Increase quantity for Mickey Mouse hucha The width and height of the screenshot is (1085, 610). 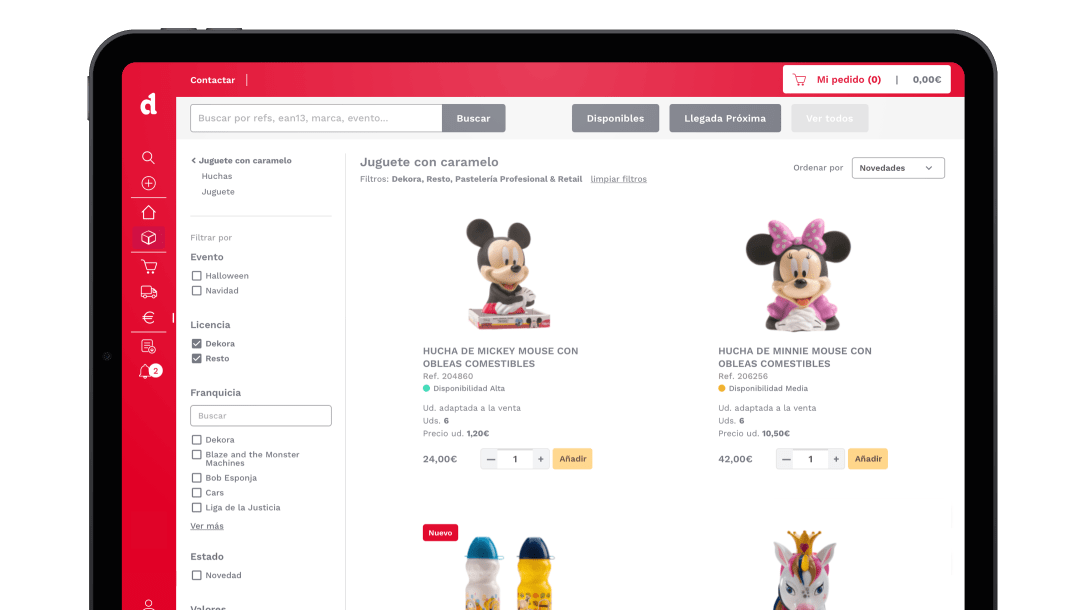pos(540,459)
